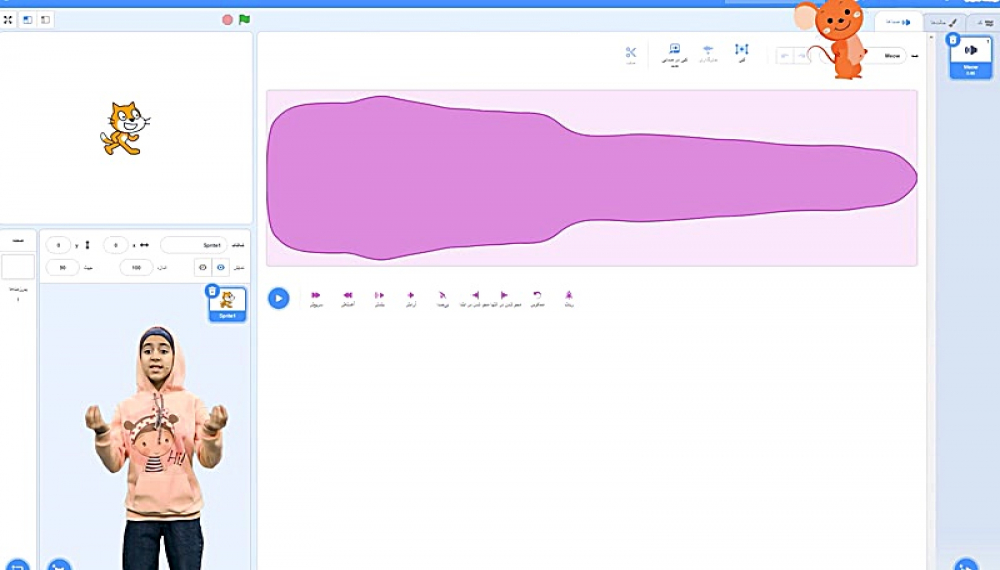
Task: Click the Paste icon in sound toolbar
Action: [708, 52]
